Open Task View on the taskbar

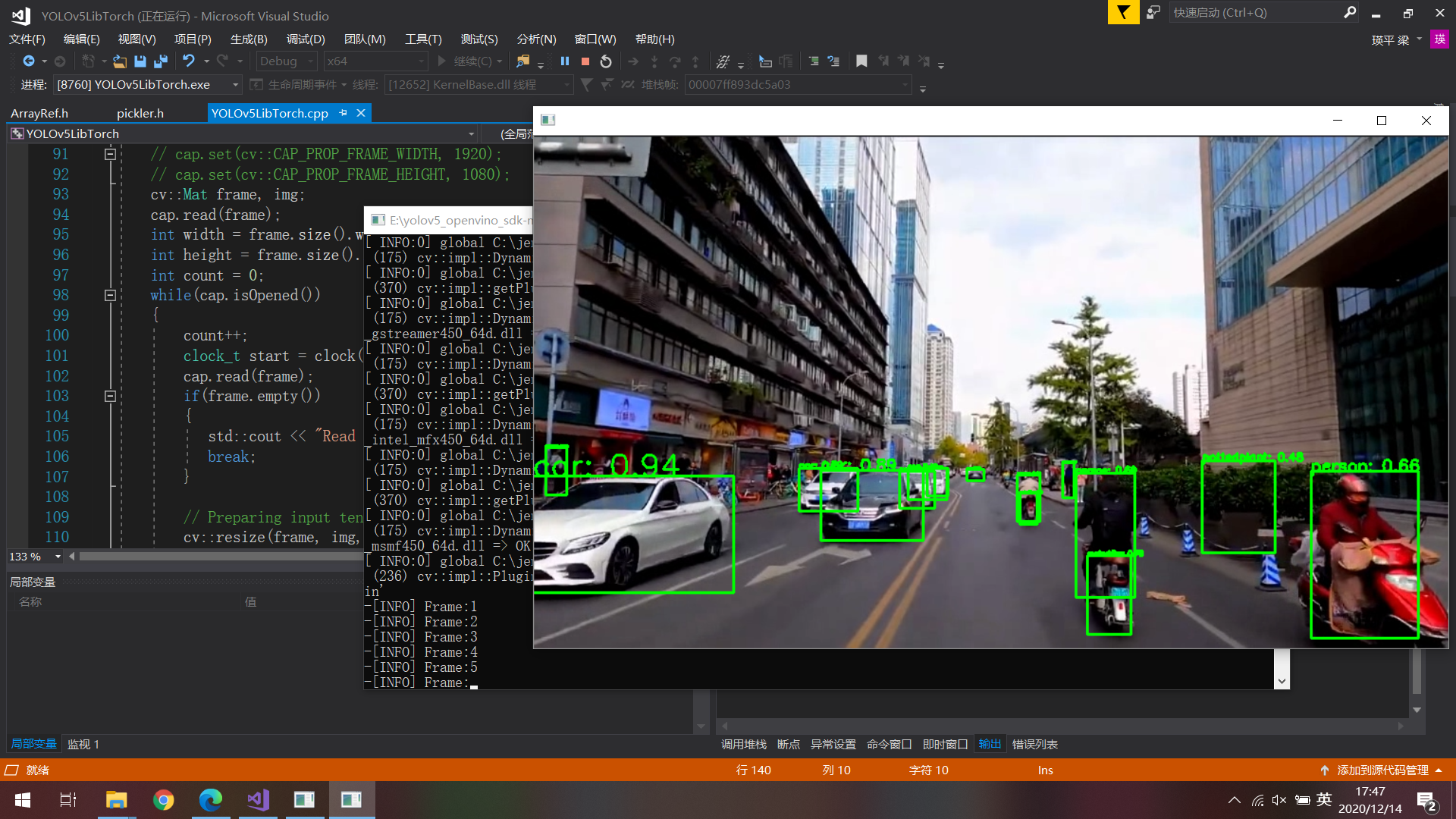click(68, 800)
